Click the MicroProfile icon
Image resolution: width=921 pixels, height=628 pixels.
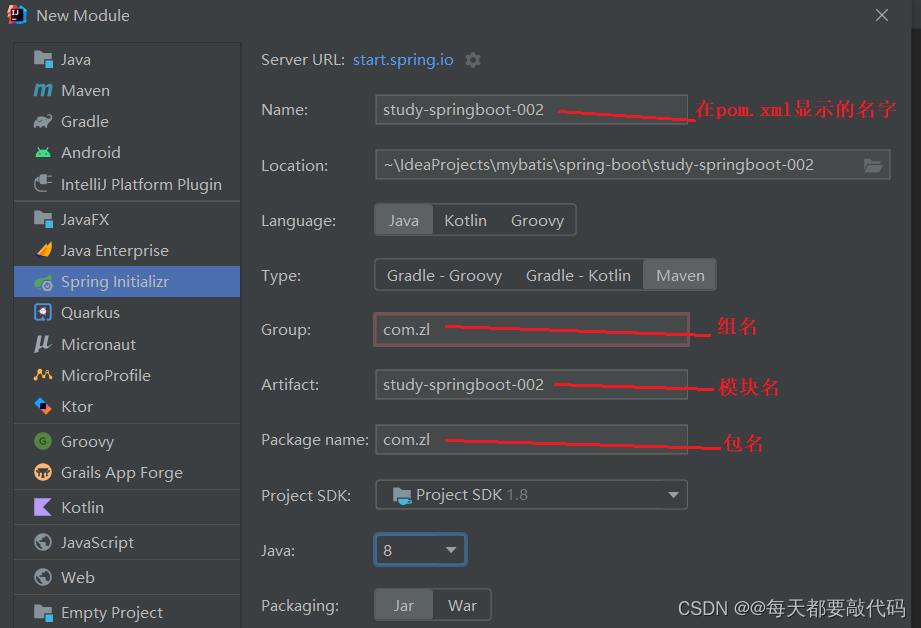click(x=43, y=375)
